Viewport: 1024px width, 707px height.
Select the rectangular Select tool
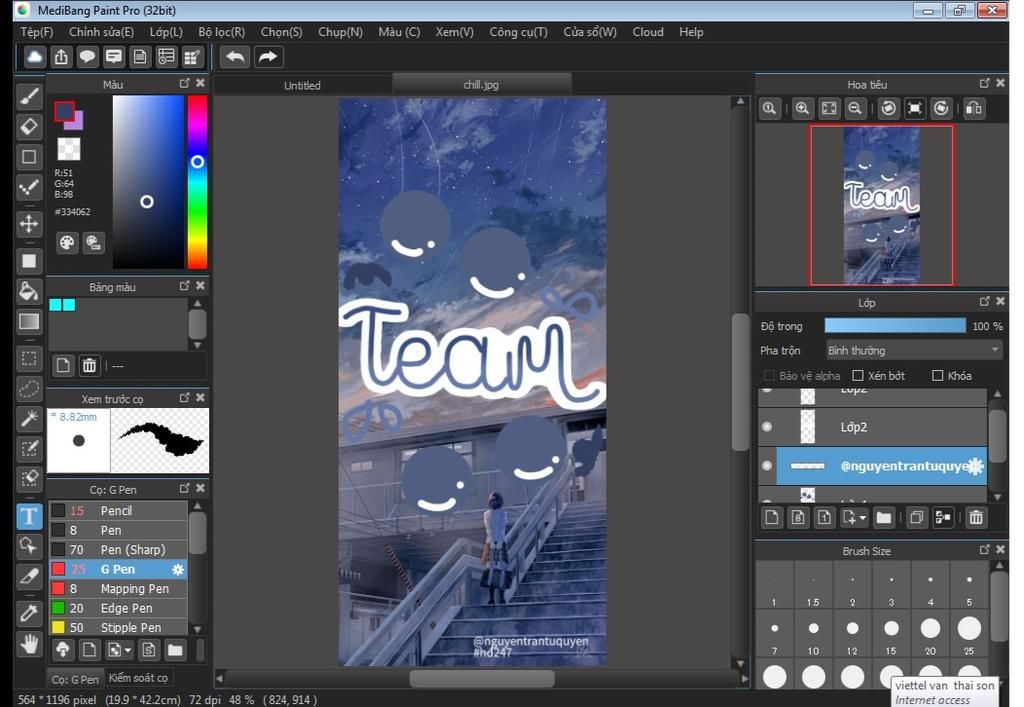29,358
